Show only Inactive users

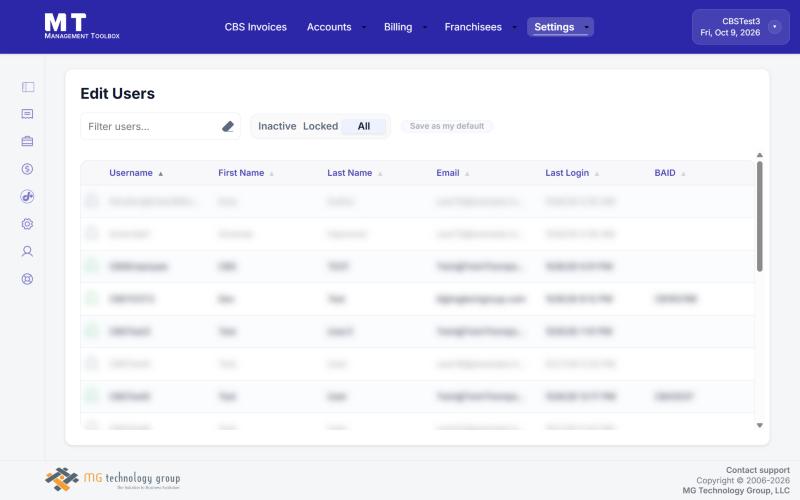[x=277, y=126]
